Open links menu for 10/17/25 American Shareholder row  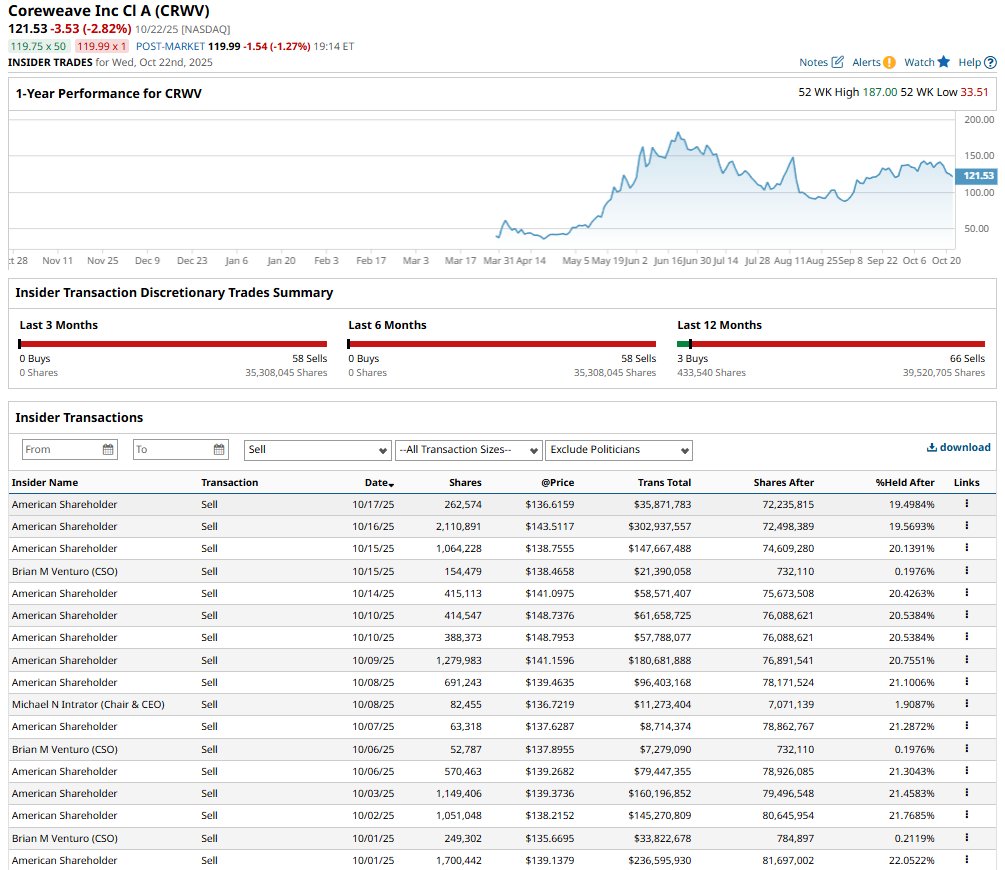967,504
